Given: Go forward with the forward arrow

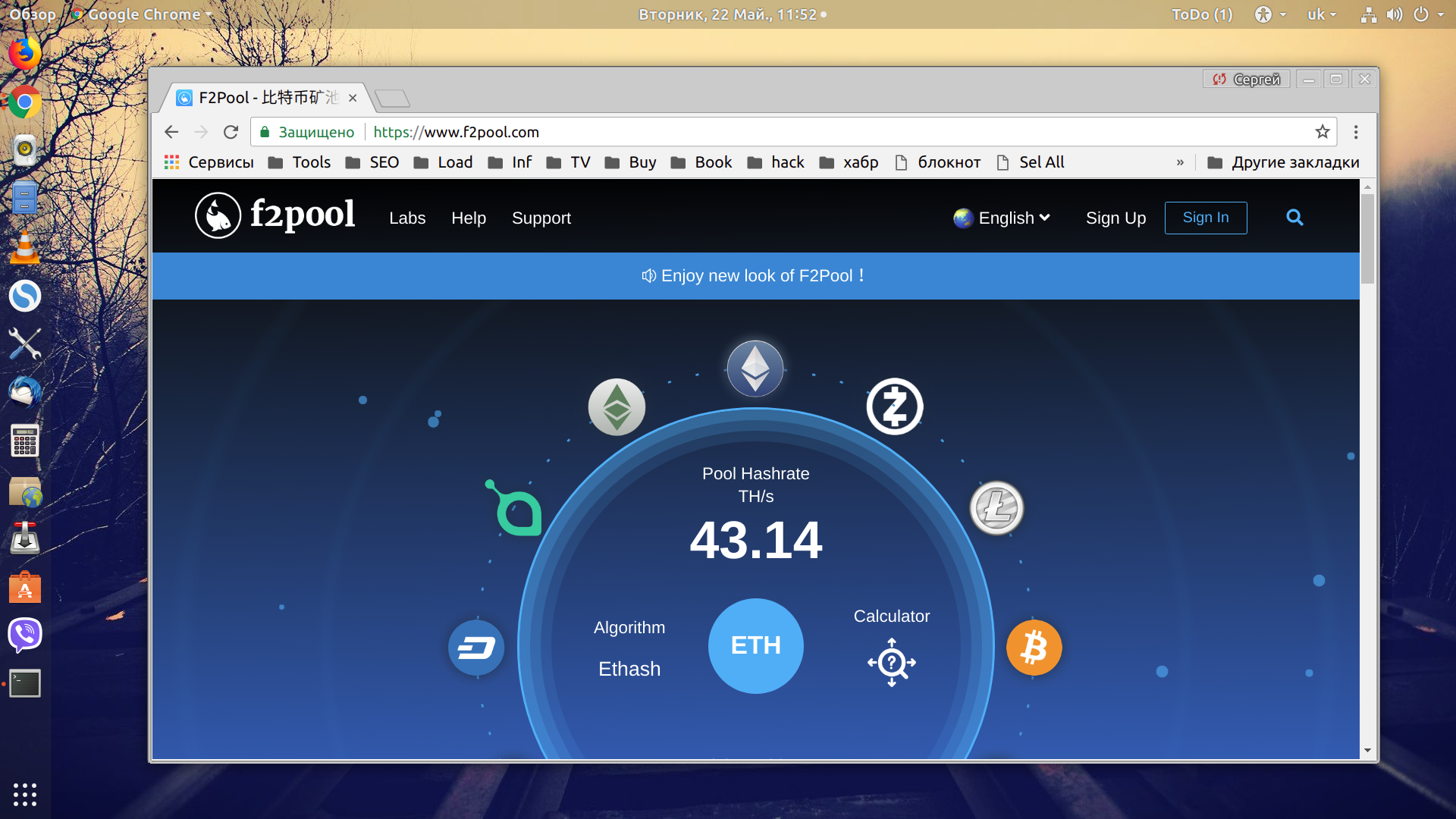Looking at the screenshot, I should coord(201,132).
